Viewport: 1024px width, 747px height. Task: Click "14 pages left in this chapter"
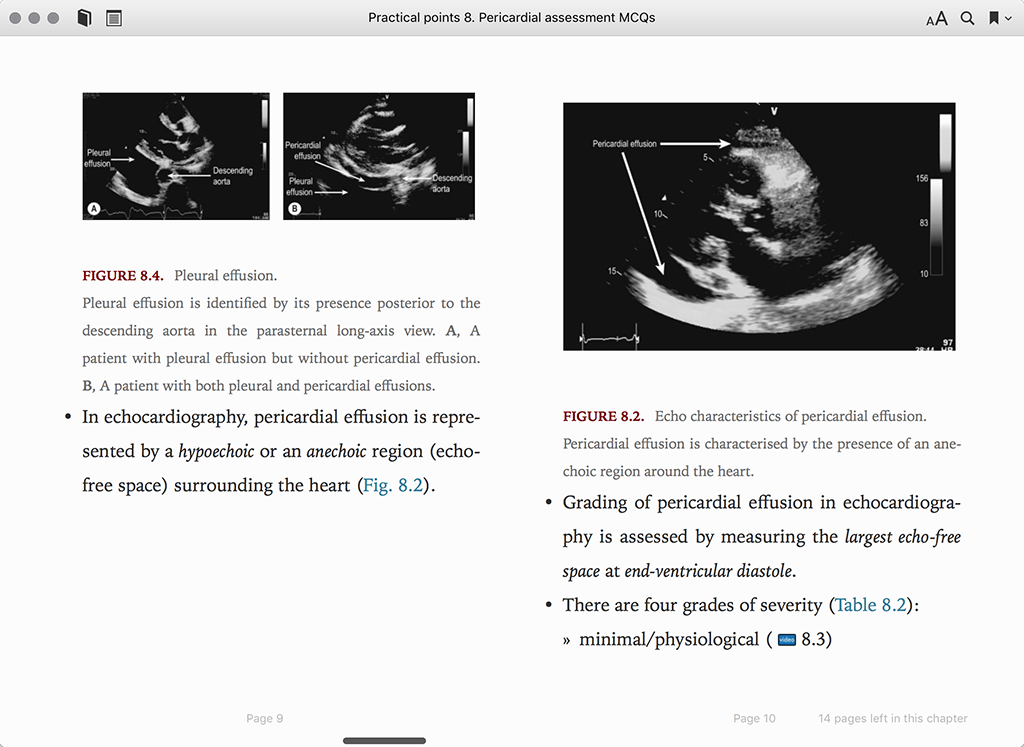[893, 718]
